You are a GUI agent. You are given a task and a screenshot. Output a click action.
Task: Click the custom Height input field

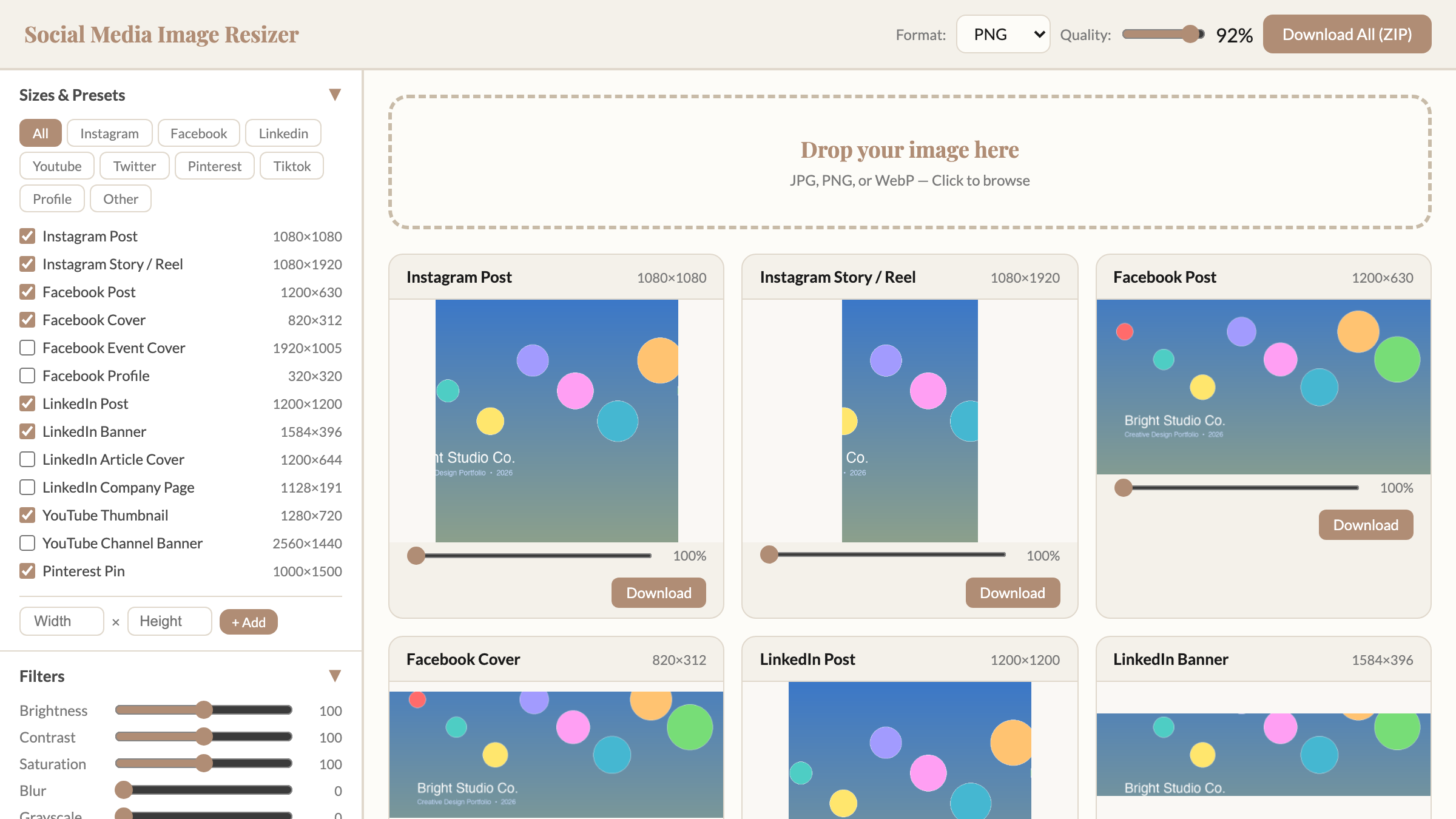coord(170,621)
